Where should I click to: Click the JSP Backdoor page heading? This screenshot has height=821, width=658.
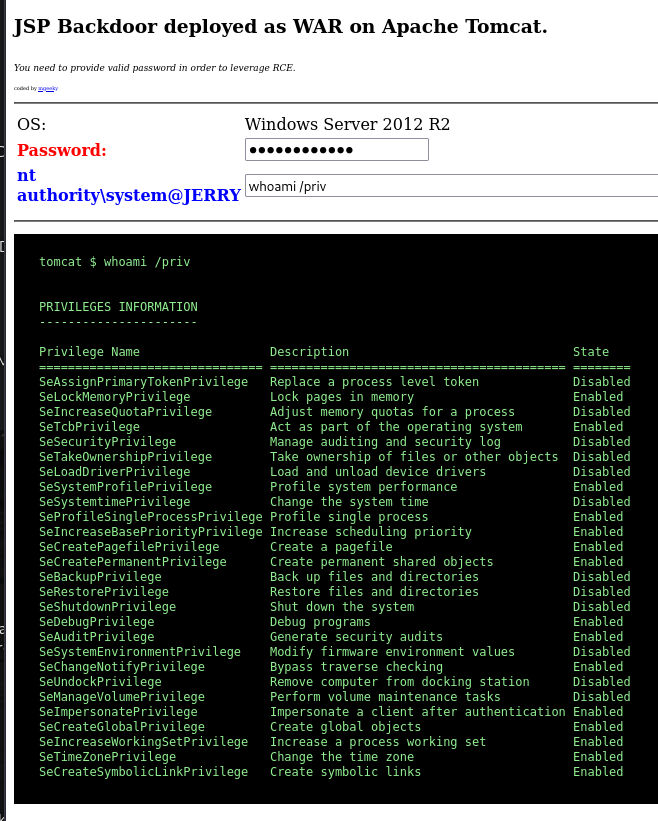280,27
